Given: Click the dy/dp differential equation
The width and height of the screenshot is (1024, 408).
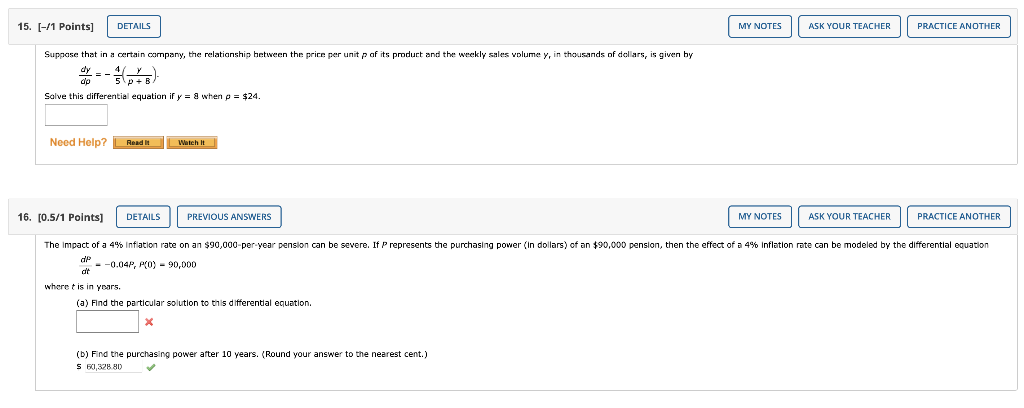Looking at the screenshot, I should [x=119, y=75].
